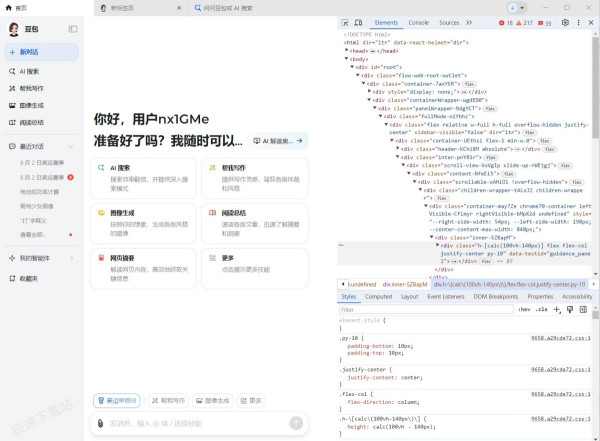Screen dimensions: 600x441
Task: Click the Doubao avatar in the sidebar
Action: pyautogui.click(x=14, y=29)
